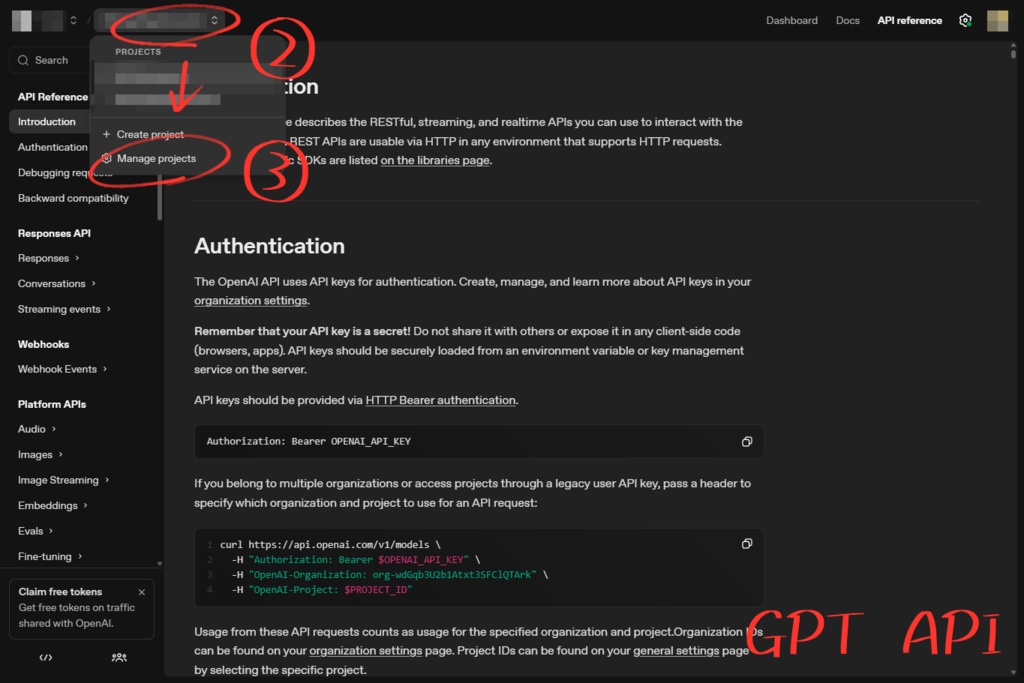Screen dimensions: 1024x683
Task: Open Backward compatibility in sidebar
Action: click(x=73, y=198)
